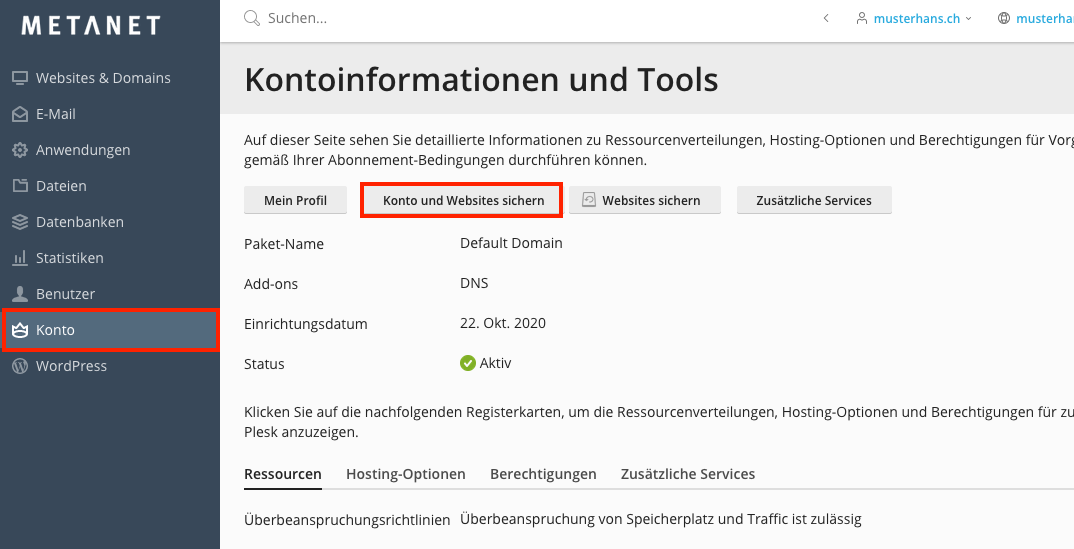
Task: Click the Datenbanken stack icon
Action: 19,222
